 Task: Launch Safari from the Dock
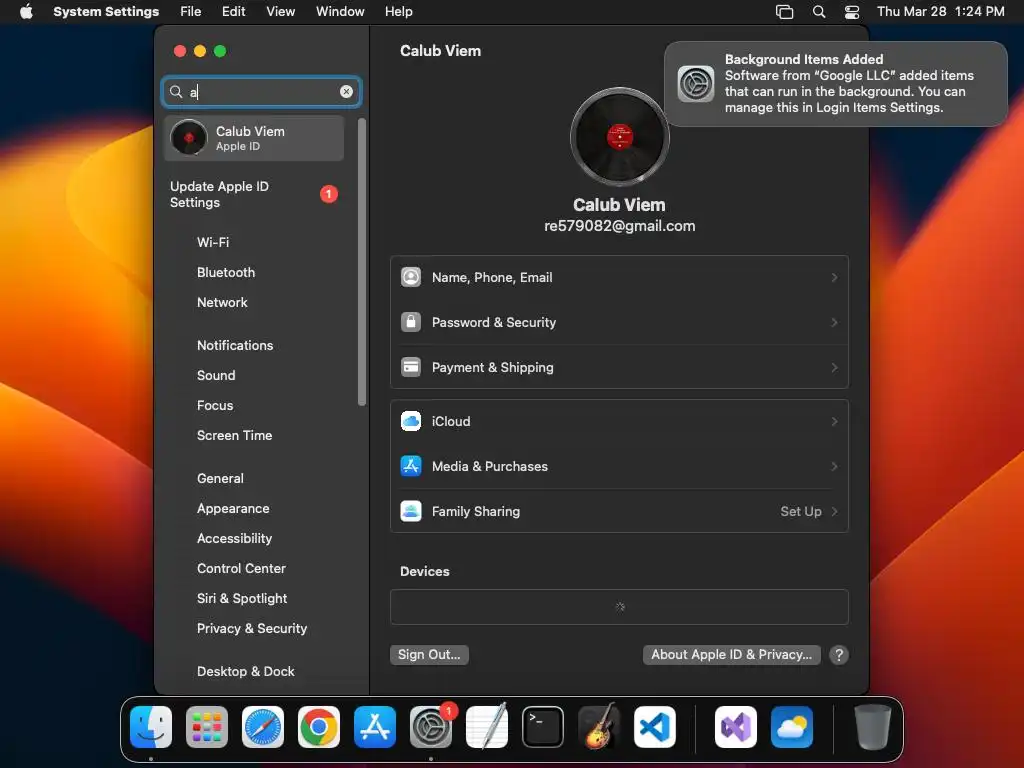[x=263, y=727]
